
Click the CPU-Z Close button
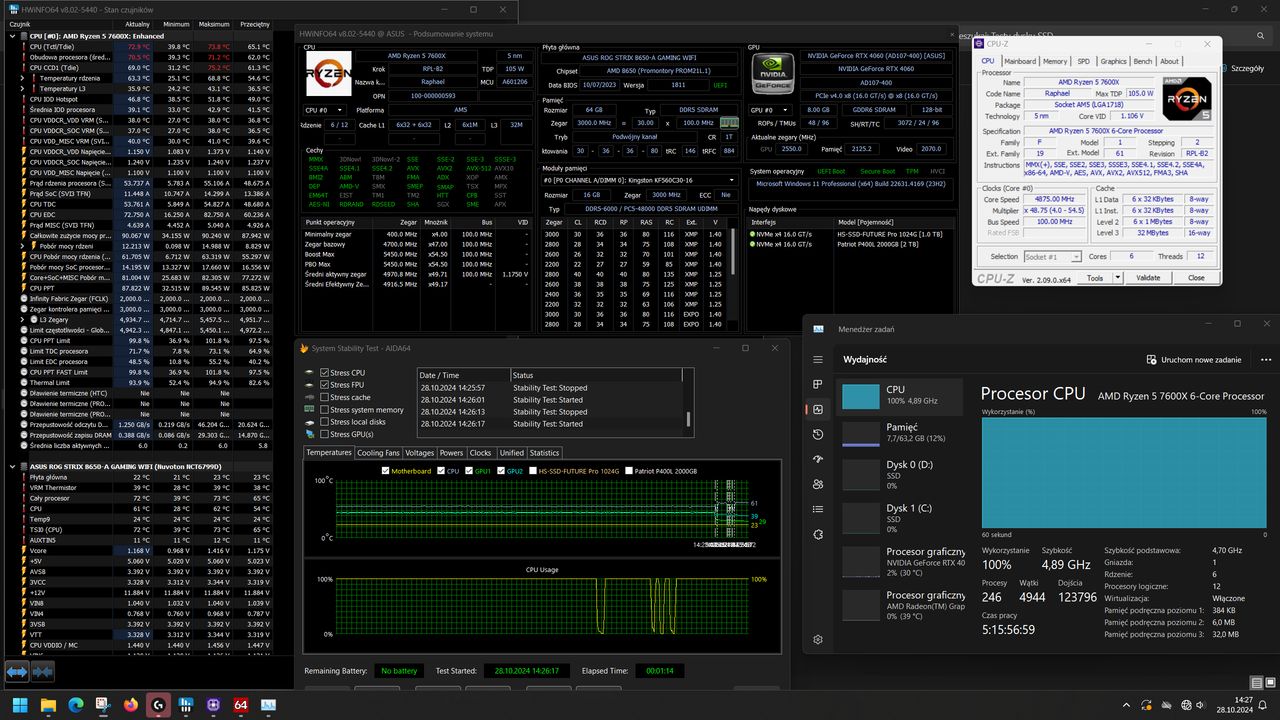coord(1196,278)
